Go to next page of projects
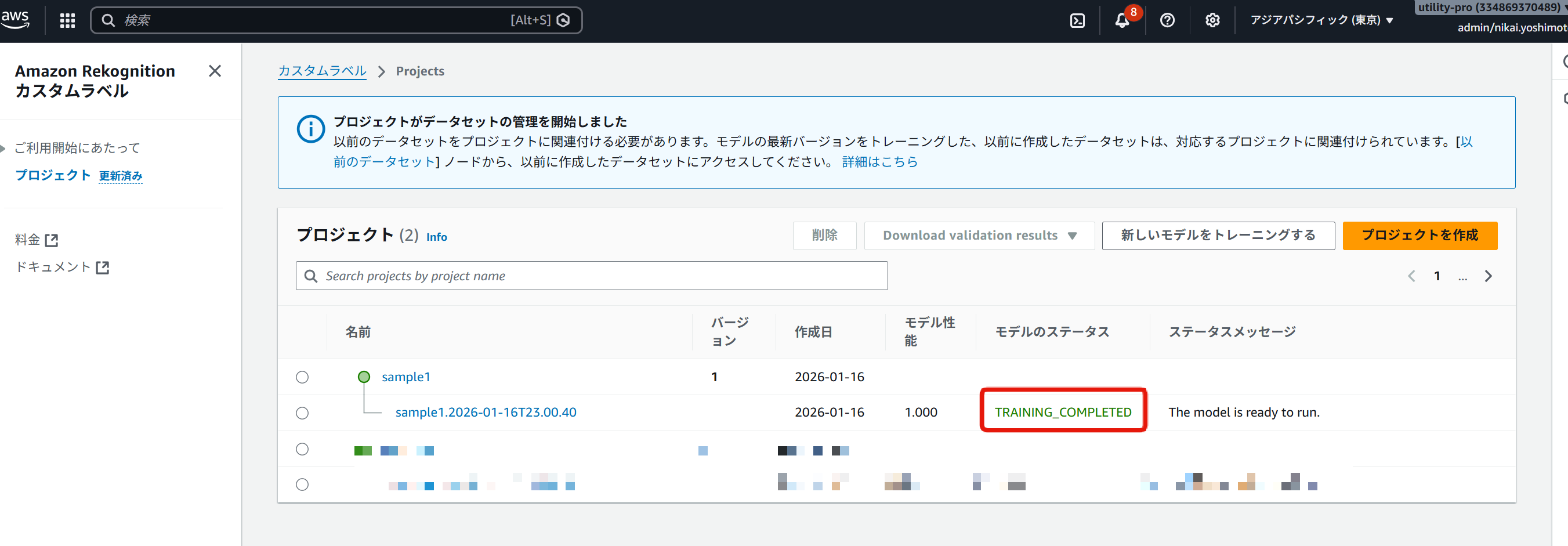Viewport: 1568px width, 546px height. pyautogui.click(x=1489, y=276)
